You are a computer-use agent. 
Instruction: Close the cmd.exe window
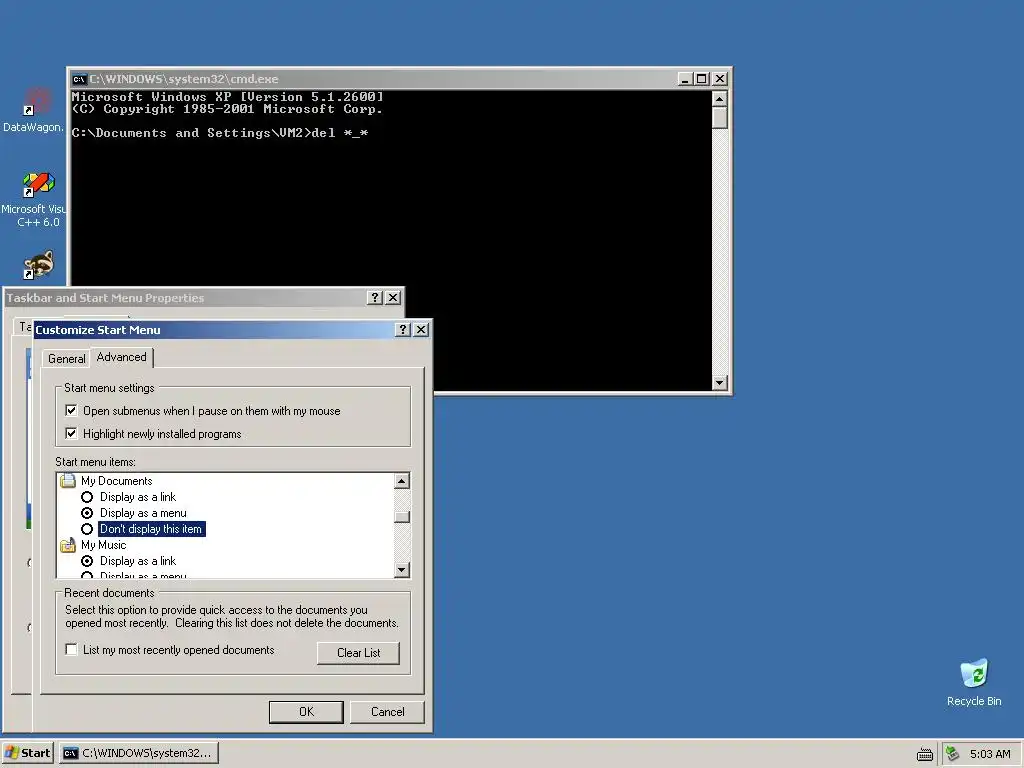719,79
